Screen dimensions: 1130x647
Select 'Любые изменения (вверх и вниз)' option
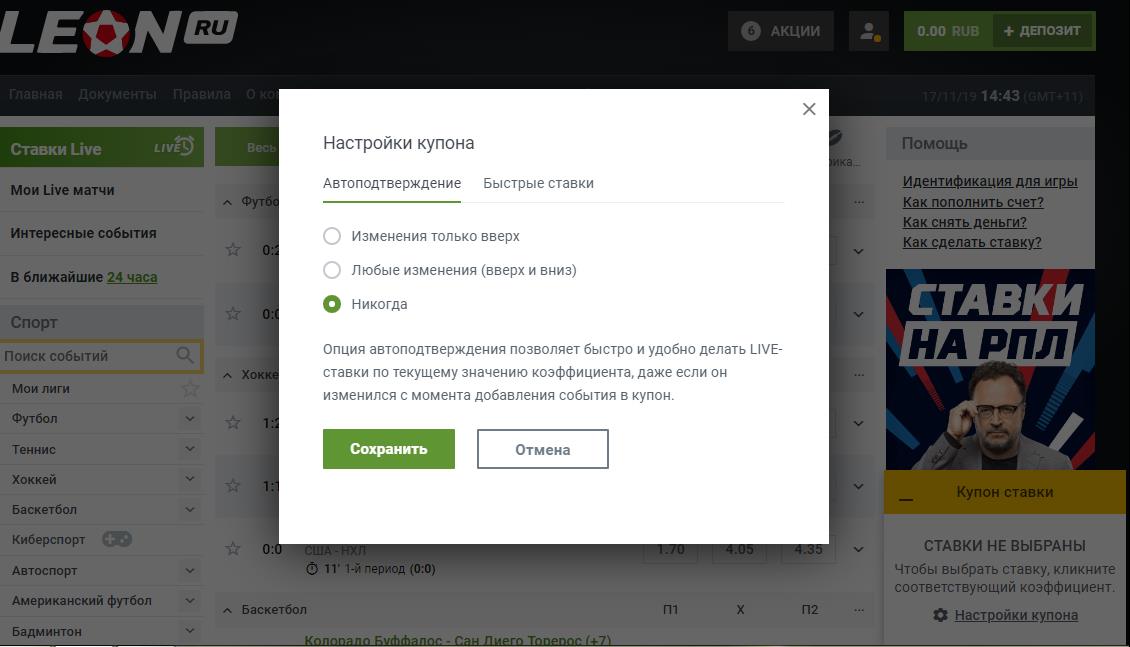[332, 270]
